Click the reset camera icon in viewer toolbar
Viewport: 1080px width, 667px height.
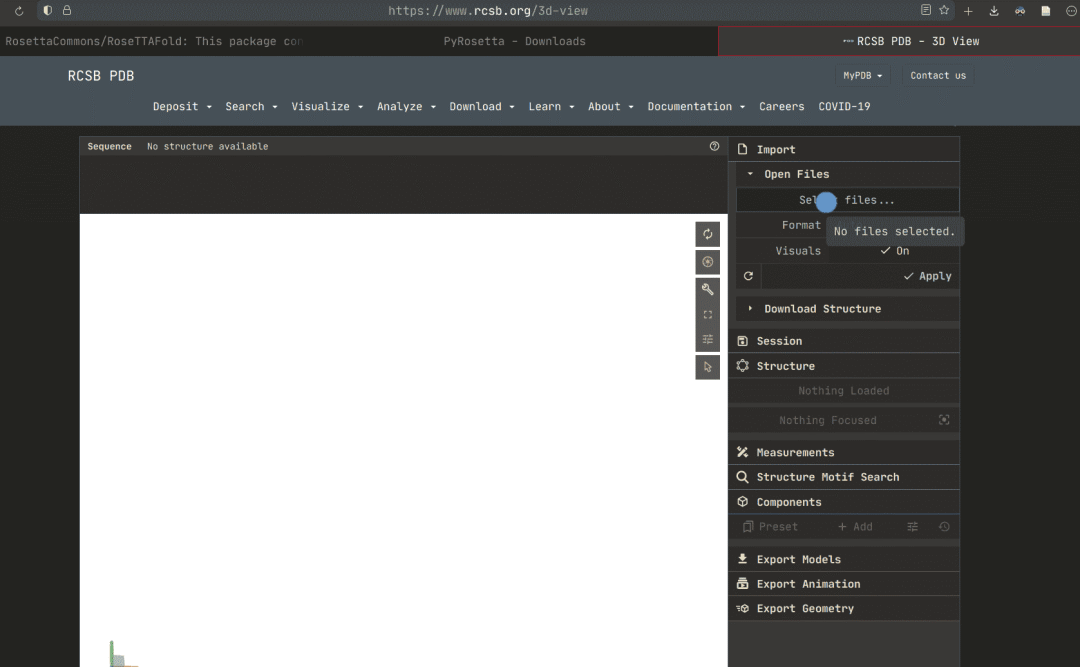pos(707,234)
